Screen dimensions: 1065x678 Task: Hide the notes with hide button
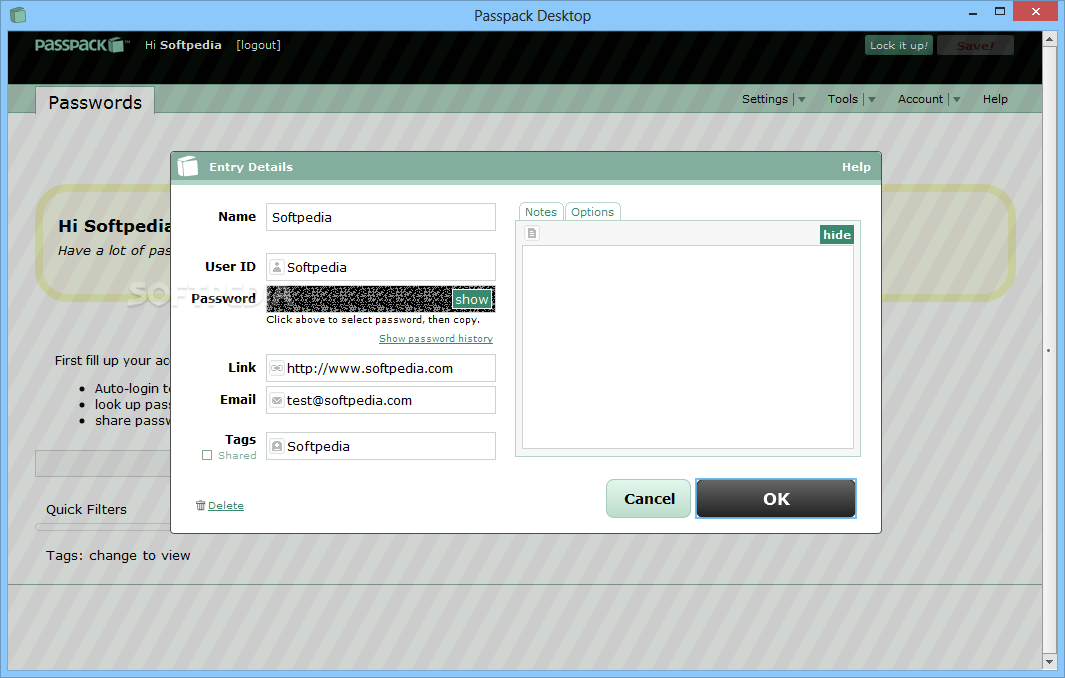pos(837,234)
